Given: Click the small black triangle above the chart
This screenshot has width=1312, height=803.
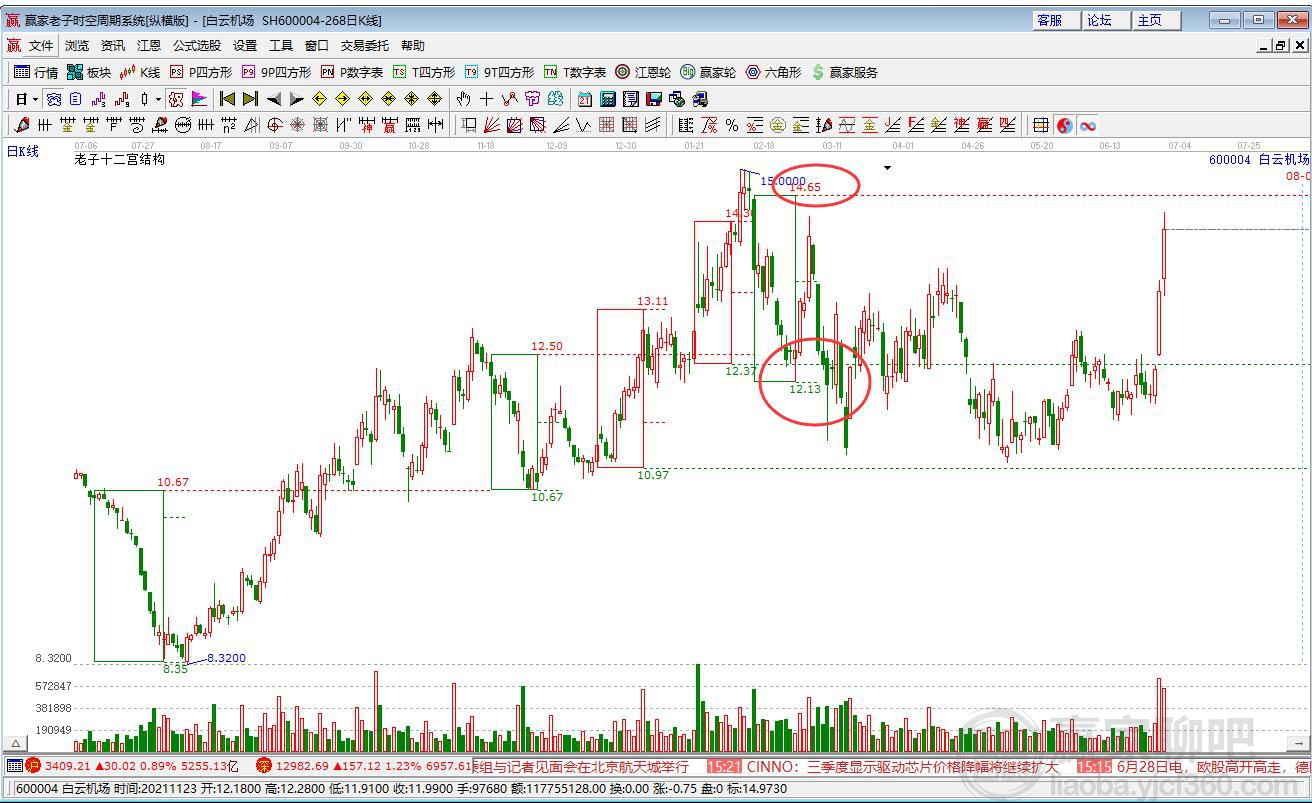Looking at the screenshot, I should (x=887, y=168).
